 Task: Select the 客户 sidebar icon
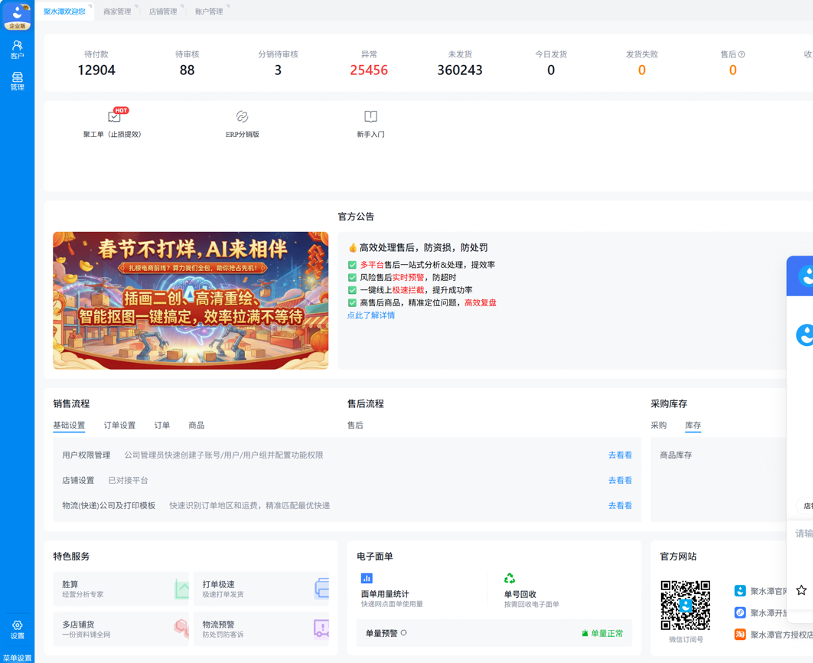click(x=16, y=46)
